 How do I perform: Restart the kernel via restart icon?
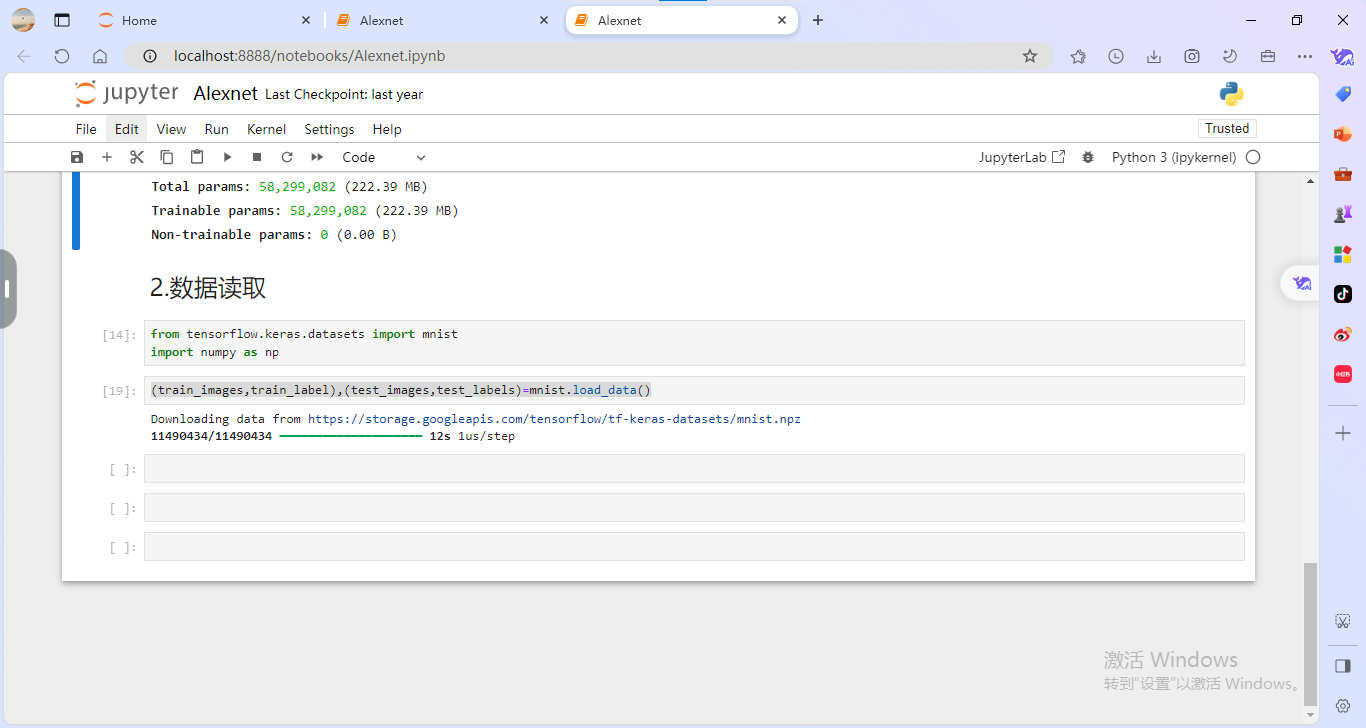287,157
